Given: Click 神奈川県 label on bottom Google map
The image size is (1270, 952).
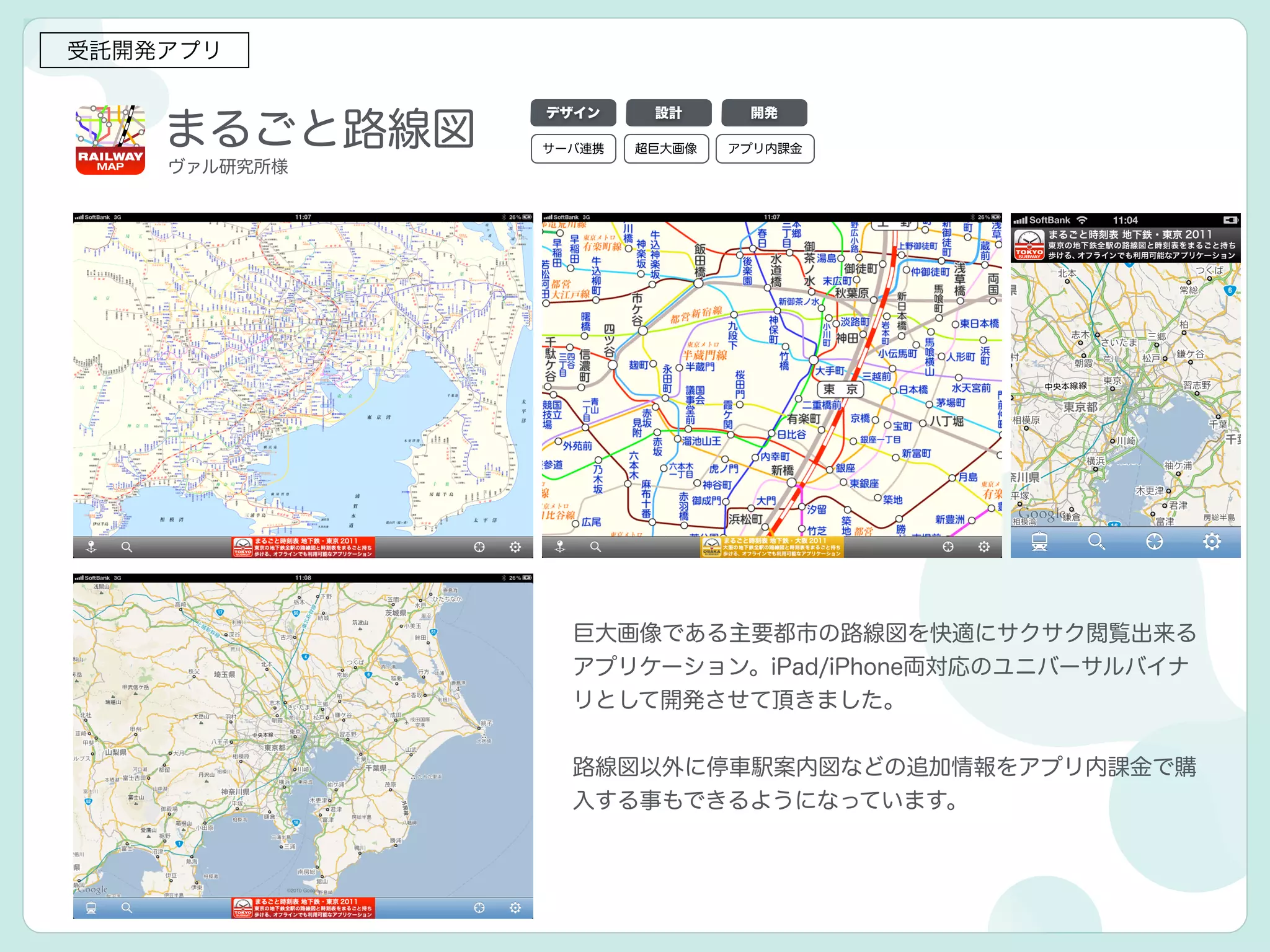Looking at the screenshot, I should pyautogui.click(x=236, y=792).
